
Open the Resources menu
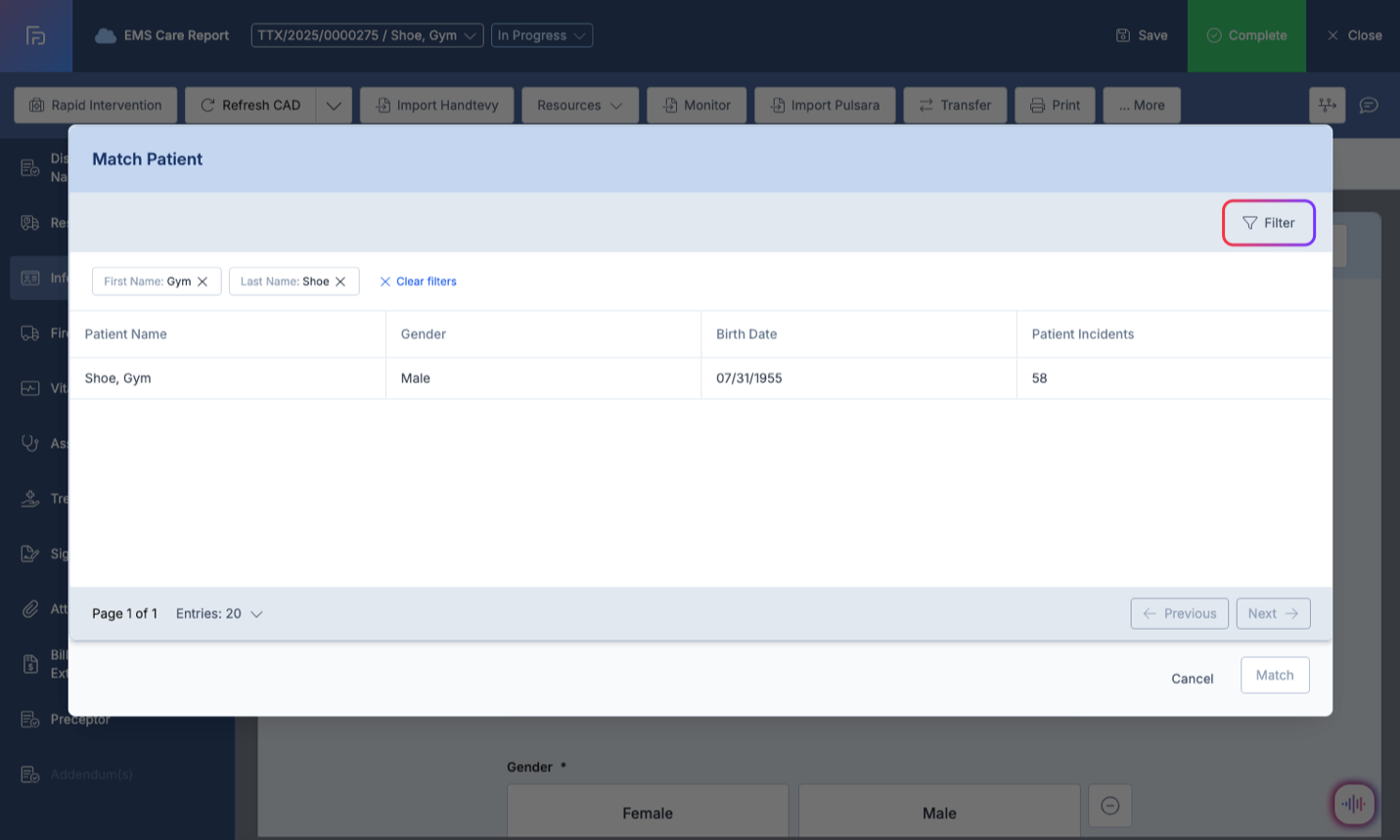click(x=579, y=106)
